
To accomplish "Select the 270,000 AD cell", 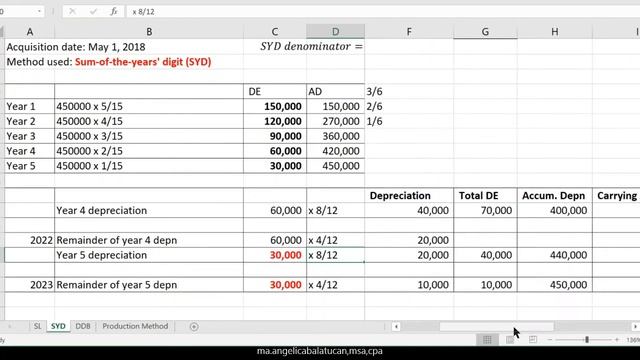I will (x=336, y=121).
